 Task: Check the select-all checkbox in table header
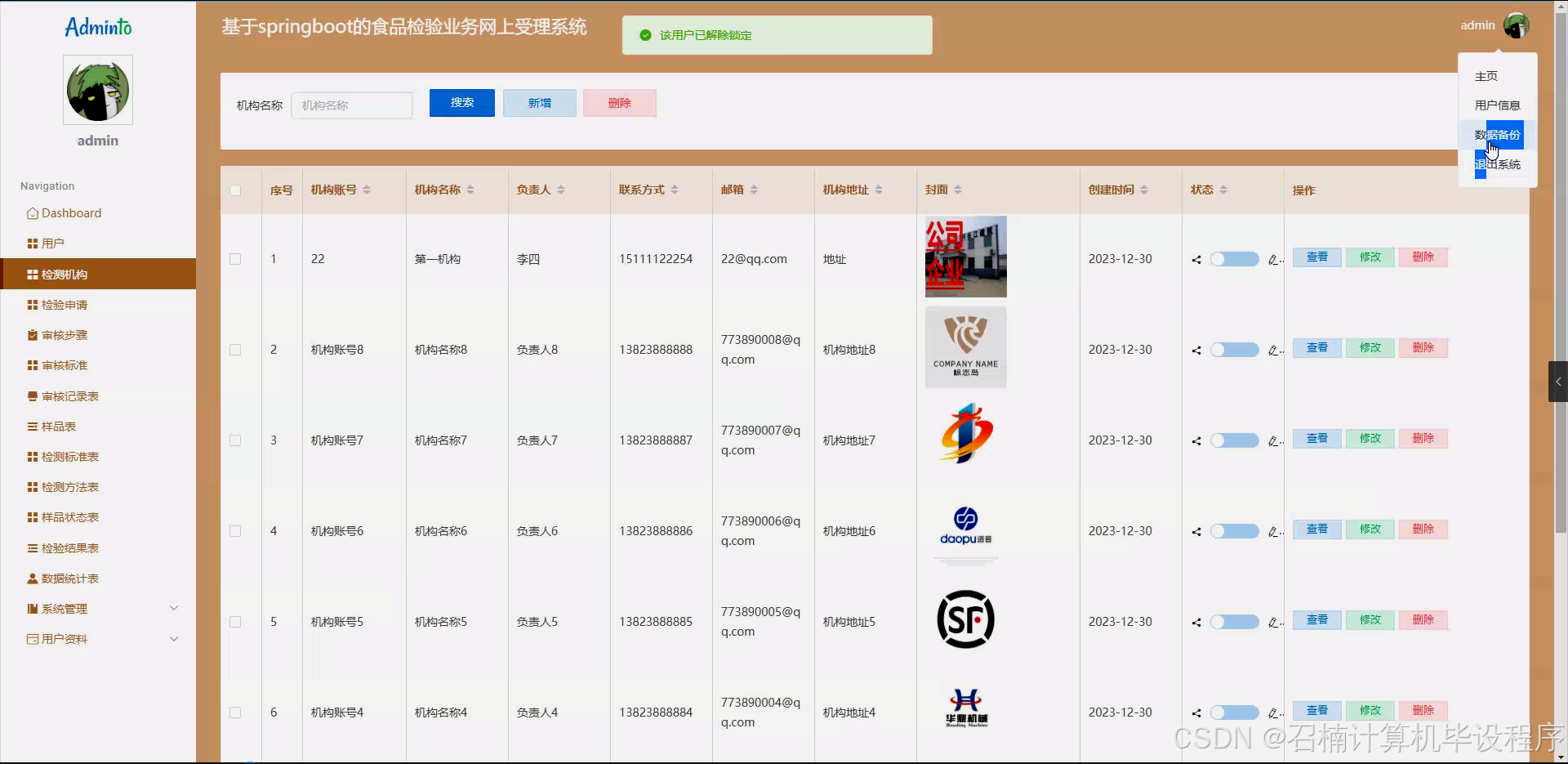coord(235,190)
